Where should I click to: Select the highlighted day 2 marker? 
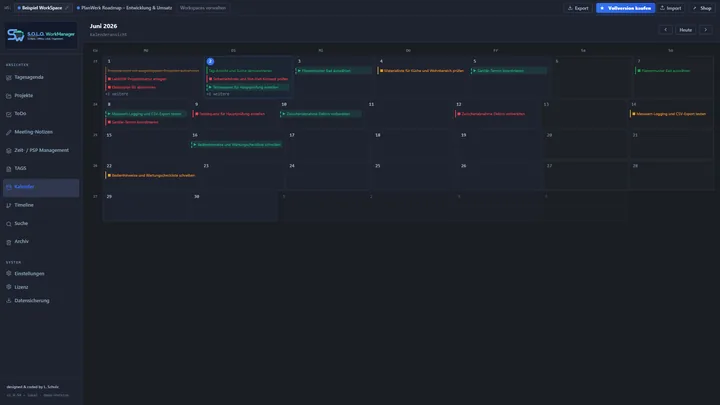(210, 62)
